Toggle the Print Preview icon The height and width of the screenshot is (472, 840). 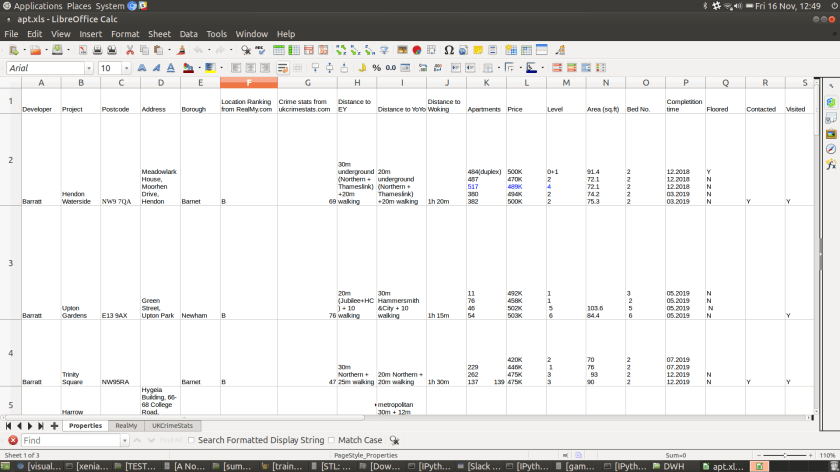[112, 50]
